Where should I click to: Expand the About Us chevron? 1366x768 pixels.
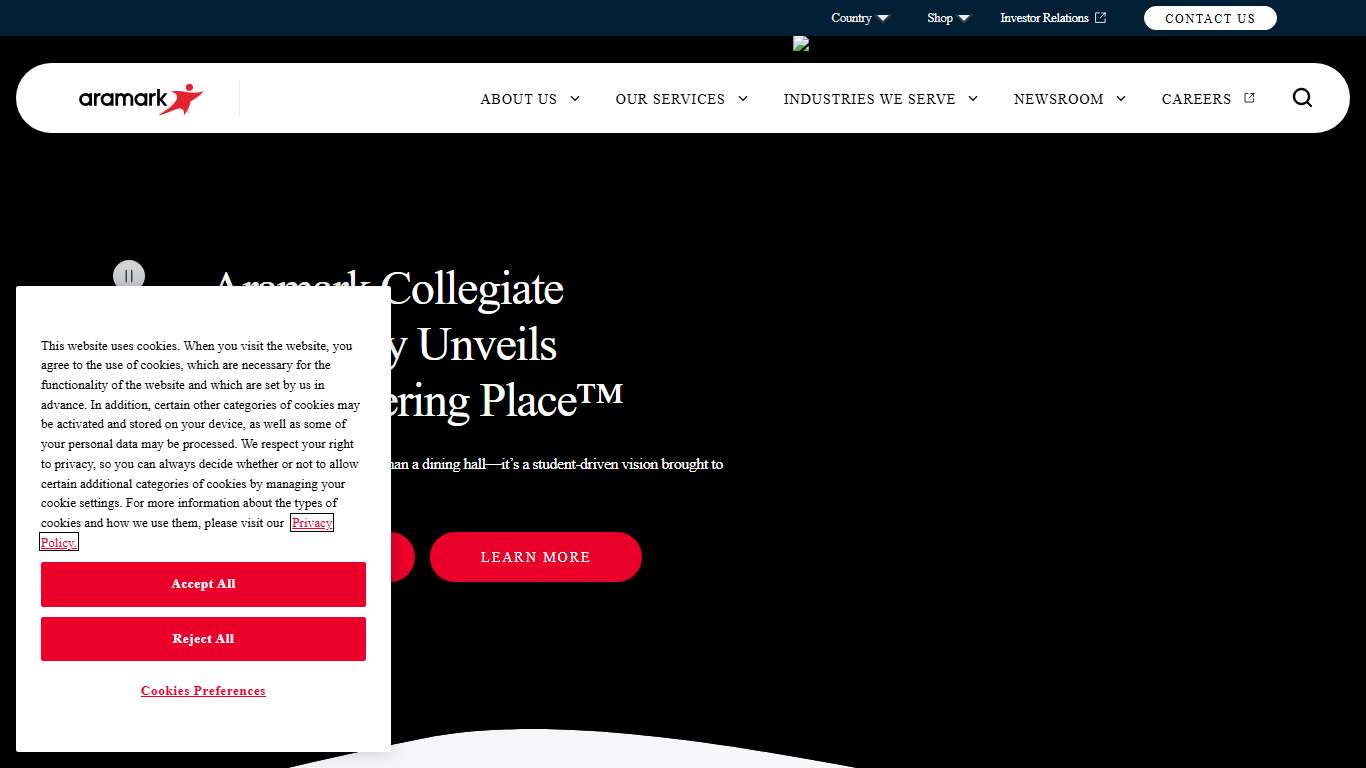(x=575, y=99)
